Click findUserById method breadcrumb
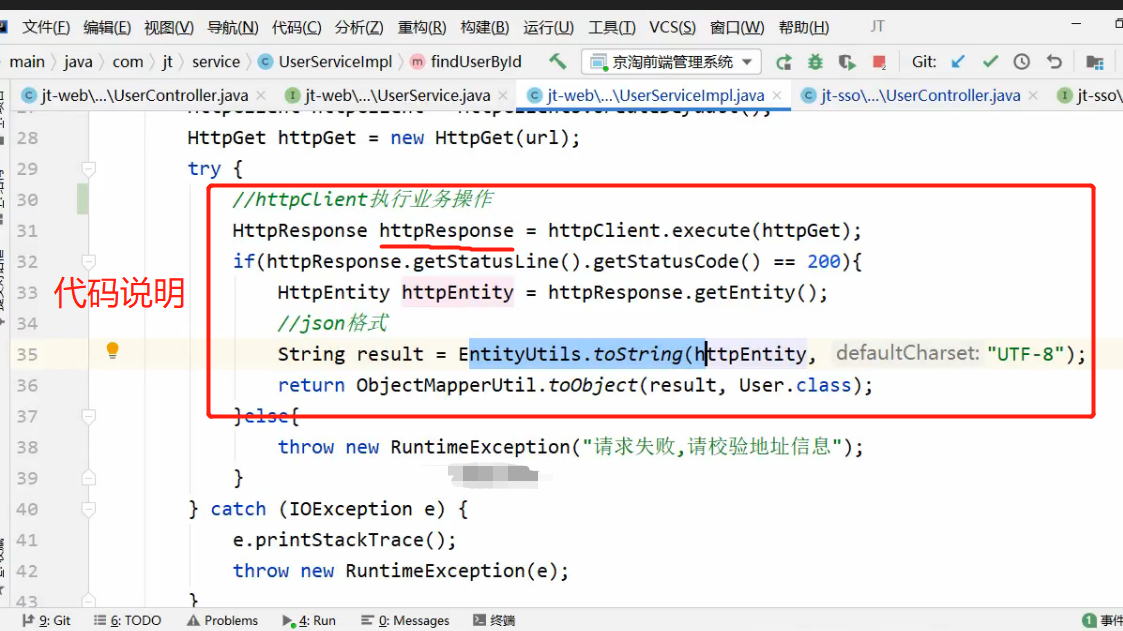Screen dimensions: 1123x631 466,62
